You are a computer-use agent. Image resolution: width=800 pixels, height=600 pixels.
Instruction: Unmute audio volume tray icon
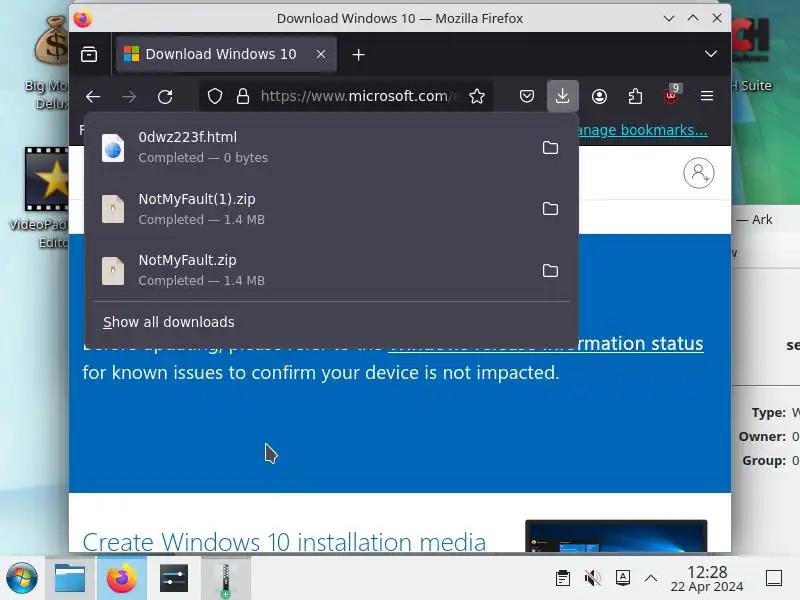pos(592,578)
